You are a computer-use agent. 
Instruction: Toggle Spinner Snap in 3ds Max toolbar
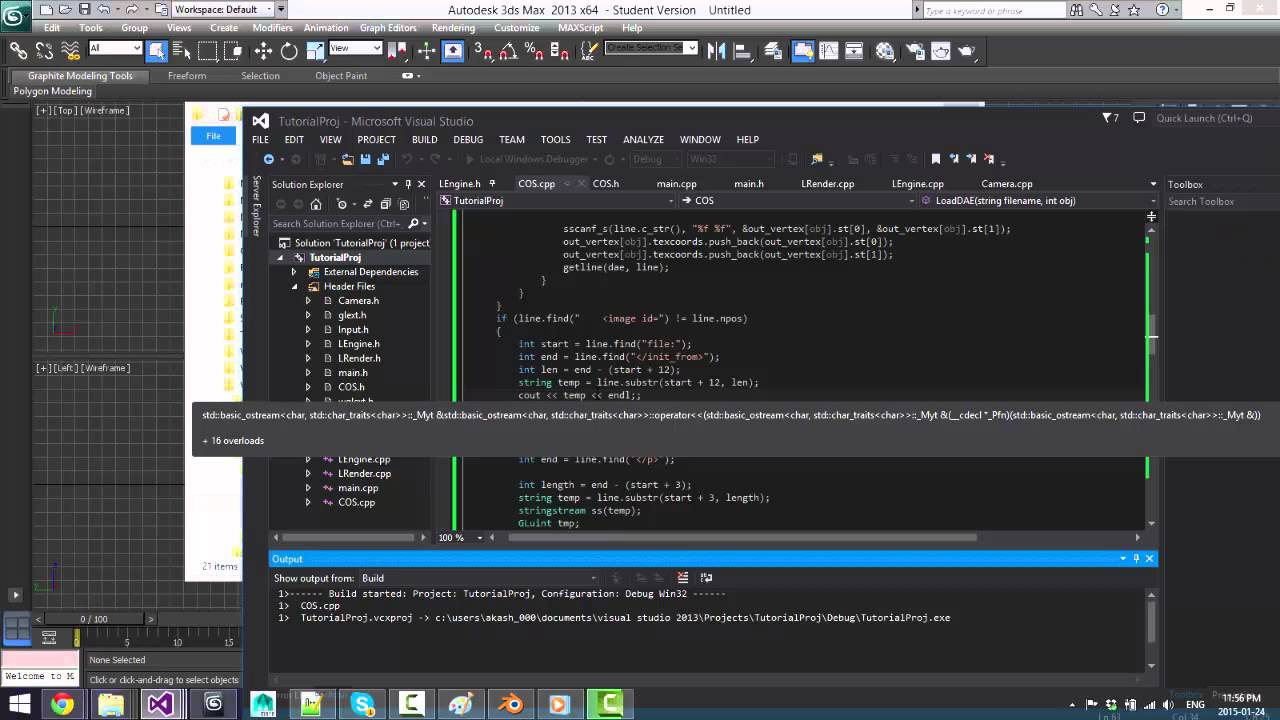pyautogui.click(x=560, y=50)
